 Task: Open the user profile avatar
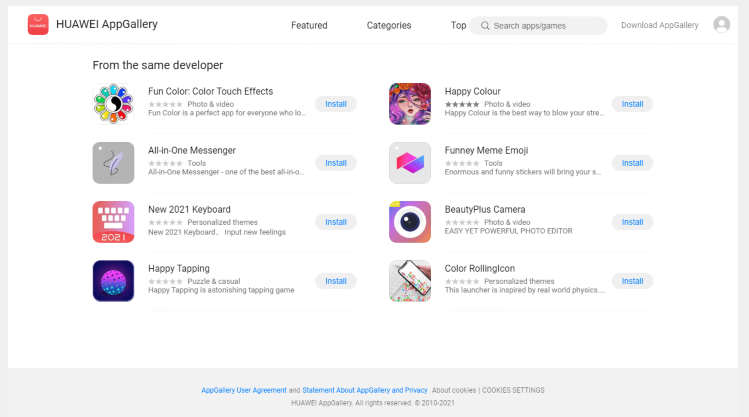(x=721, y=24)
